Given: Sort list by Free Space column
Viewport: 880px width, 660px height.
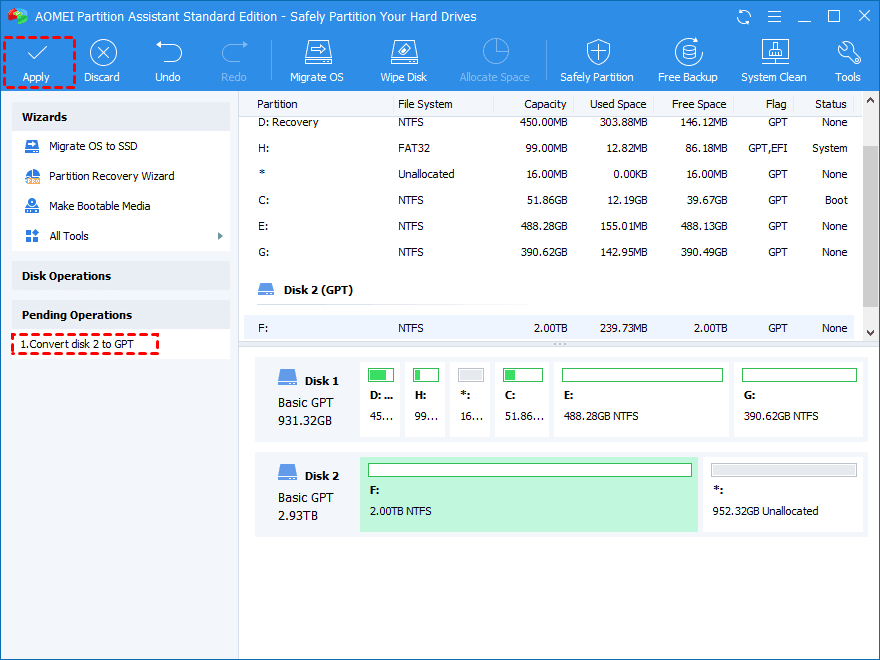Looking at the screenshot, I should (x=698, y=104).
